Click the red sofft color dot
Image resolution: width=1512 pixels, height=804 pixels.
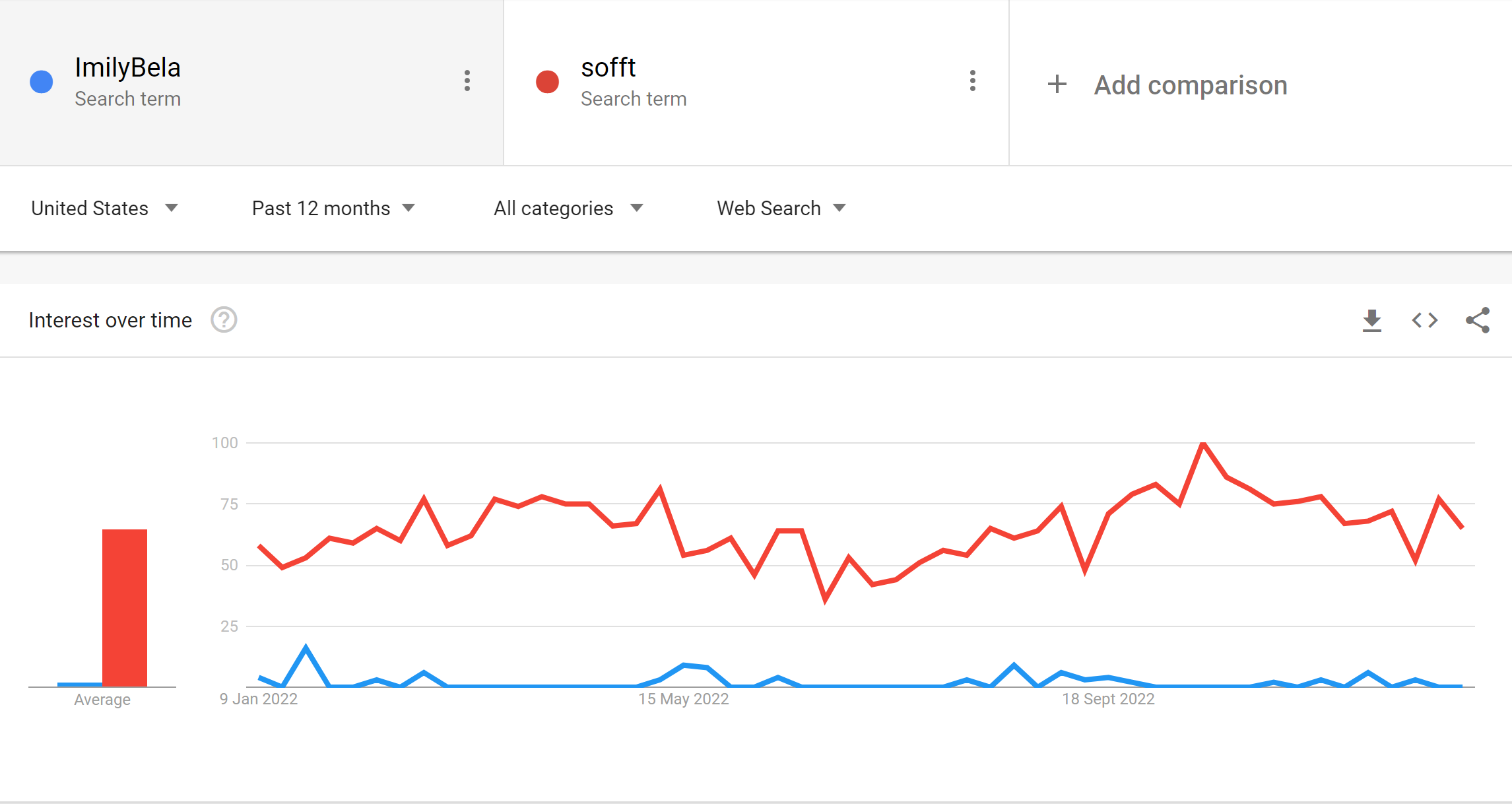click(547, 82)
